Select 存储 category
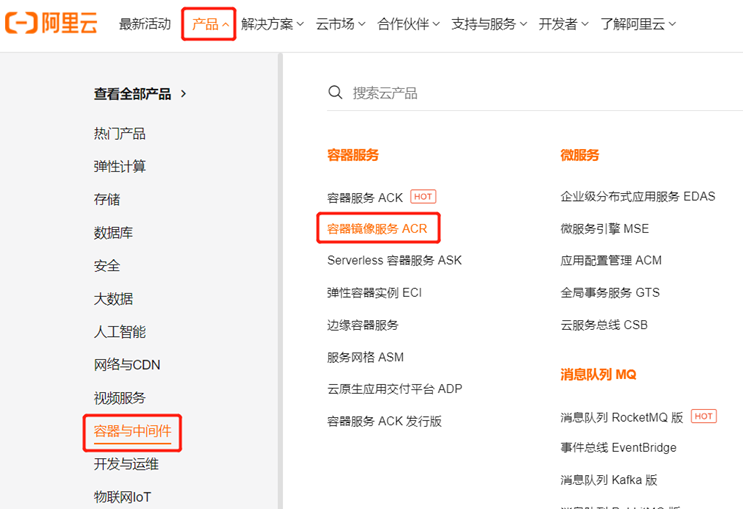Screen dimensions: 743x509 point(107,200)
